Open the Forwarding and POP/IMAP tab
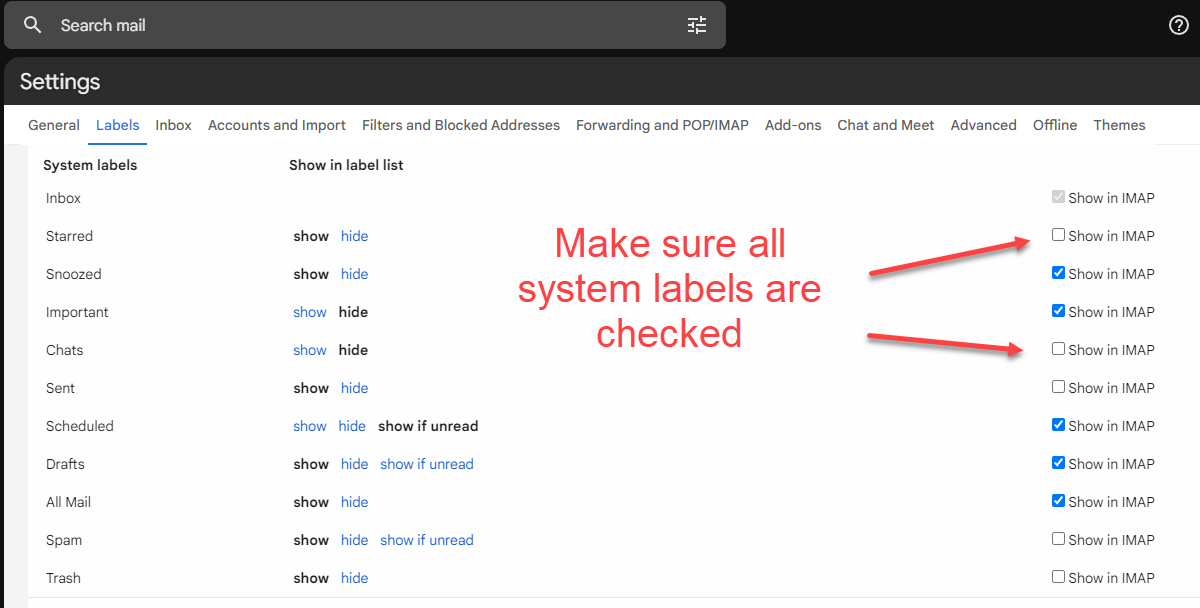Image resolution: width=1200 pixels, height=608 pixels. (662, 125)
